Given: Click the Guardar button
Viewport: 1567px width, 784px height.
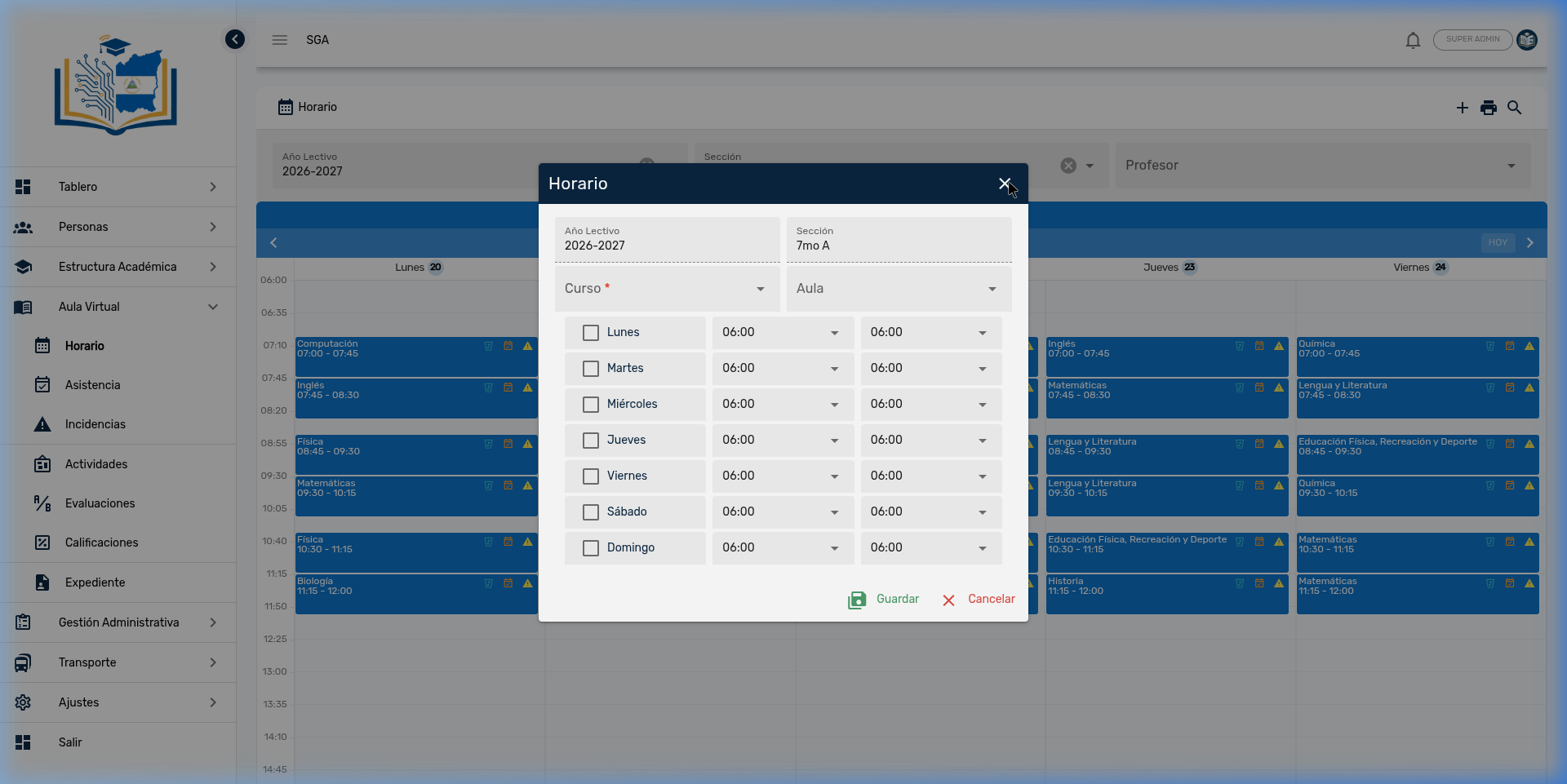Looking at the screenshot, I should pyautogui.click(x=884, y=600).
